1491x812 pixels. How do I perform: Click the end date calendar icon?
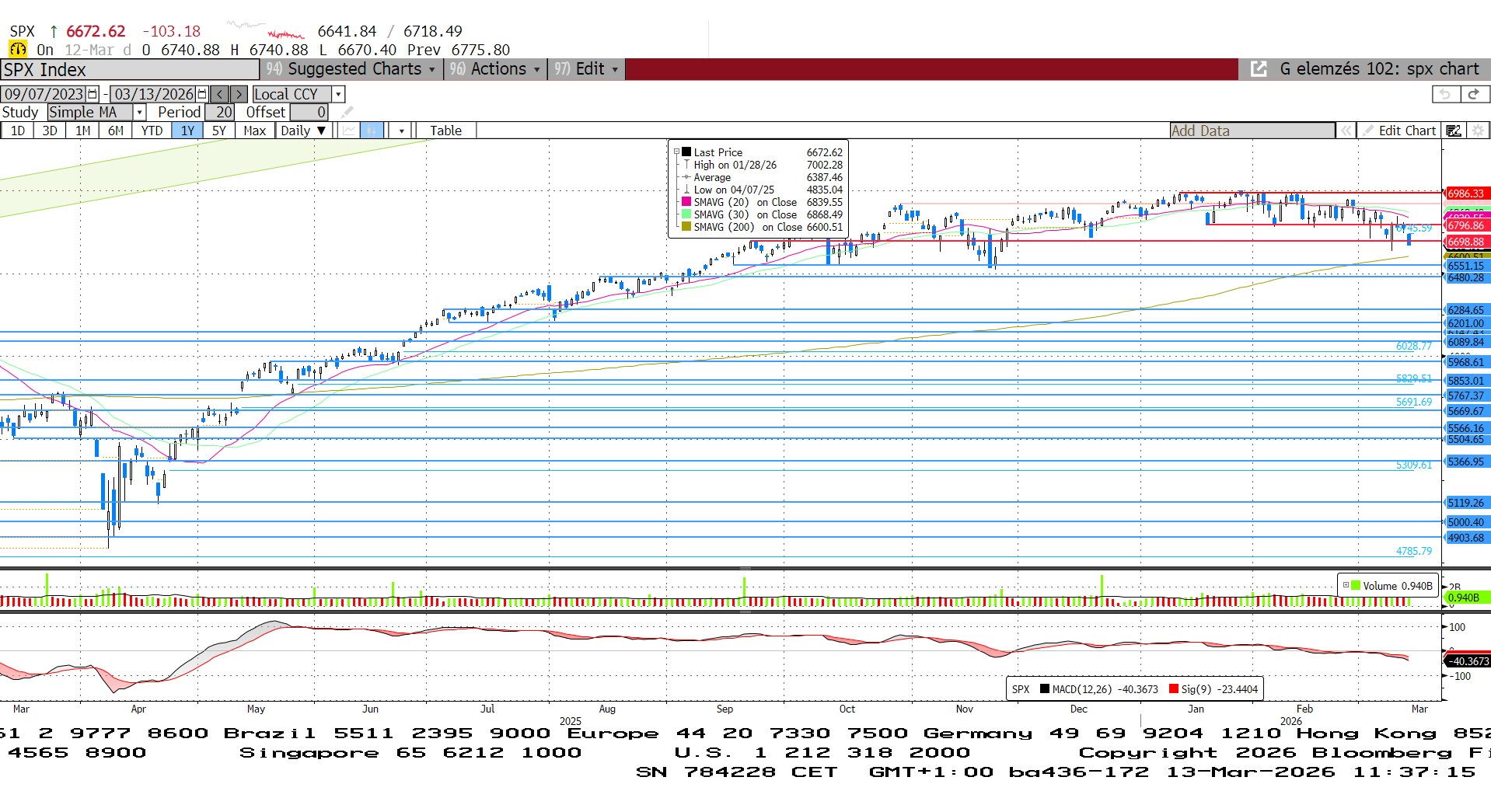(202, 94)
